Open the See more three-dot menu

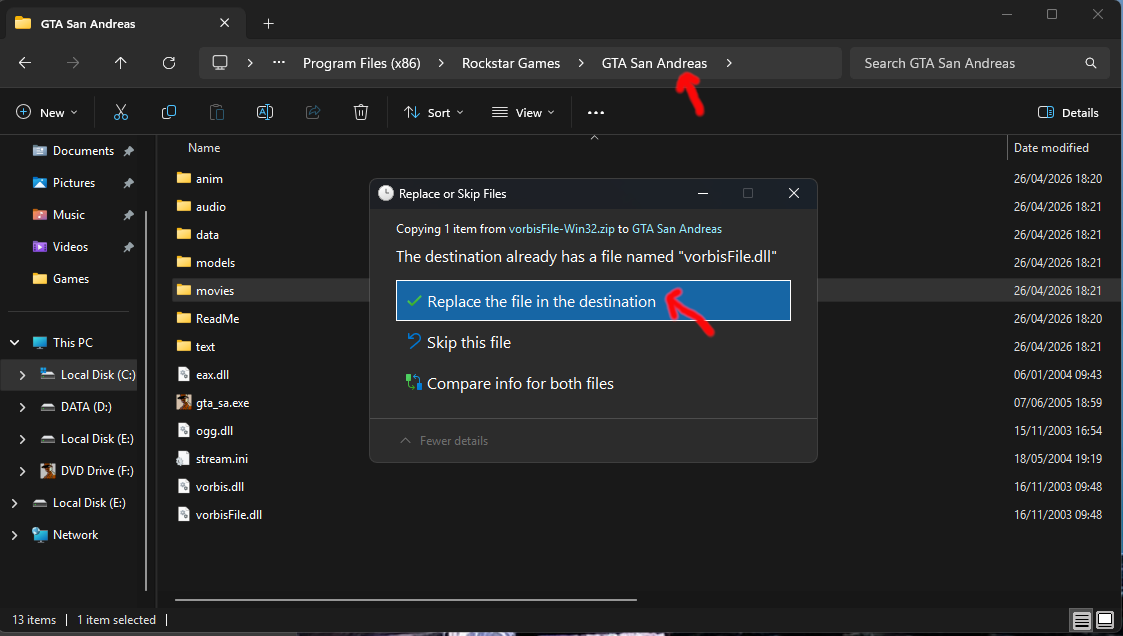596,112
